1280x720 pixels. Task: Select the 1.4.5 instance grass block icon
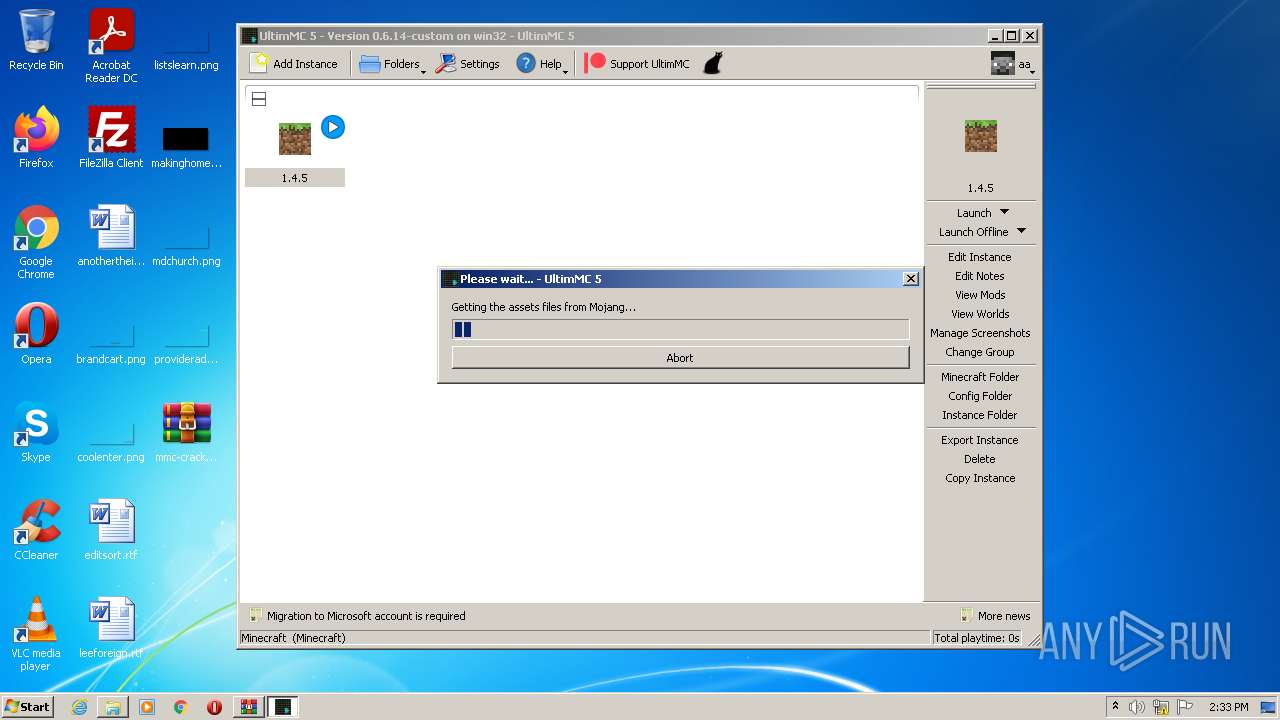295,139
